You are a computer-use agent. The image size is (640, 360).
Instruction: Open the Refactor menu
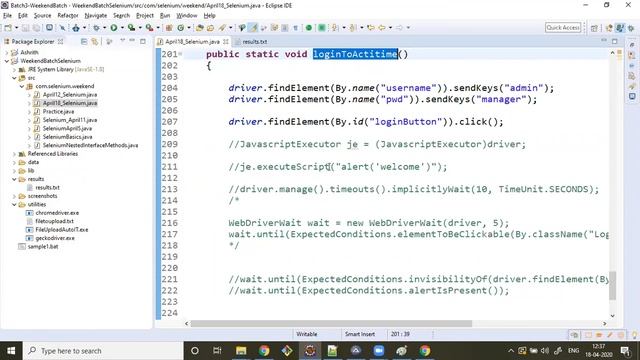coord(68,16)
